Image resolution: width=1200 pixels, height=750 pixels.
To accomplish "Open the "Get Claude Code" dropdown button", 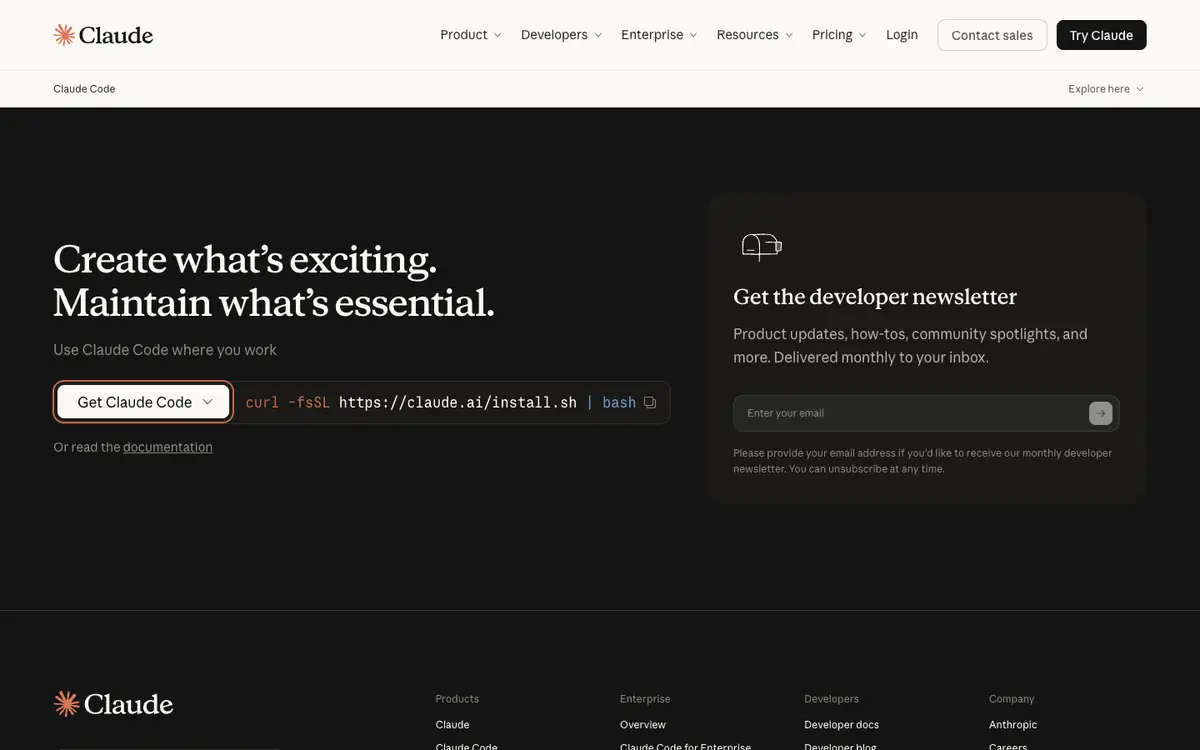I will [144, 402].
